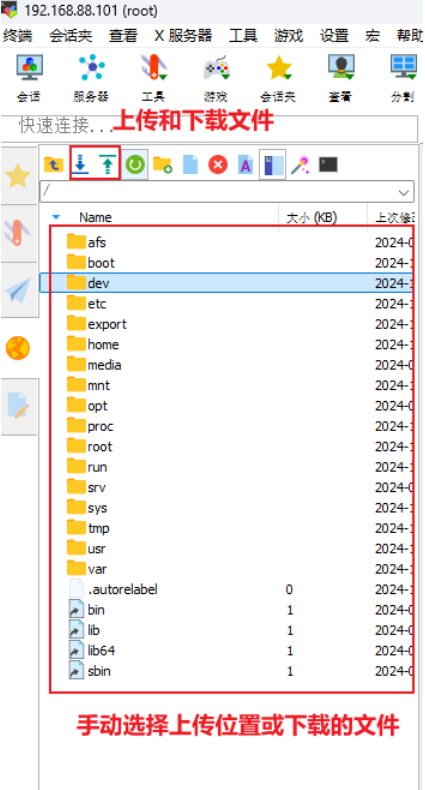Screen dimensions: 425x790
Task: Click the download file icon in SFTP toolbar
Action: (81, 164)
